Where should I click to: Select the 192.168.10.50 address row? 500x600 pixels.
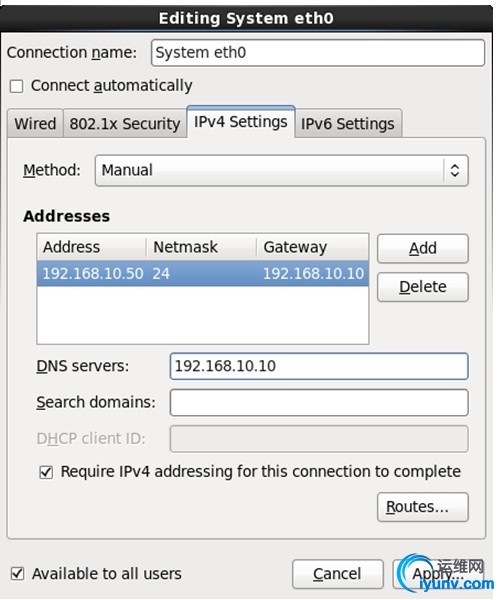click(203, 274)
